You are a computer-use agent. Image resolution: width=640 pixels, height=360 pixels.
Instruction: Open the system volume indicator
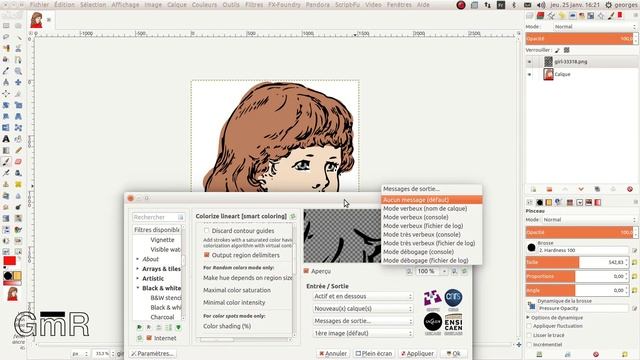pos(541,5)
